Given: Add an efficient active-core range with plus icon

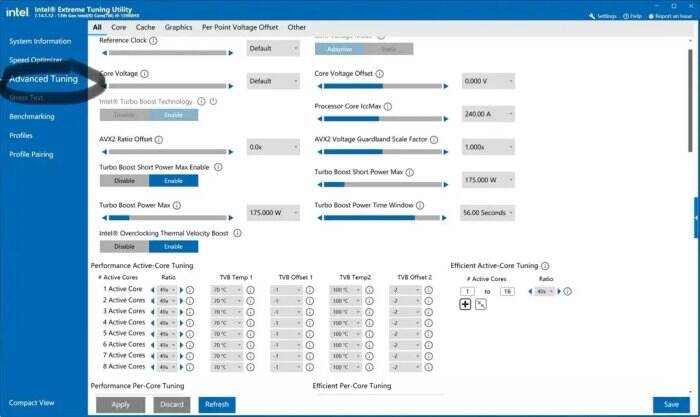Looking at the screenshot, I should 465,304.
